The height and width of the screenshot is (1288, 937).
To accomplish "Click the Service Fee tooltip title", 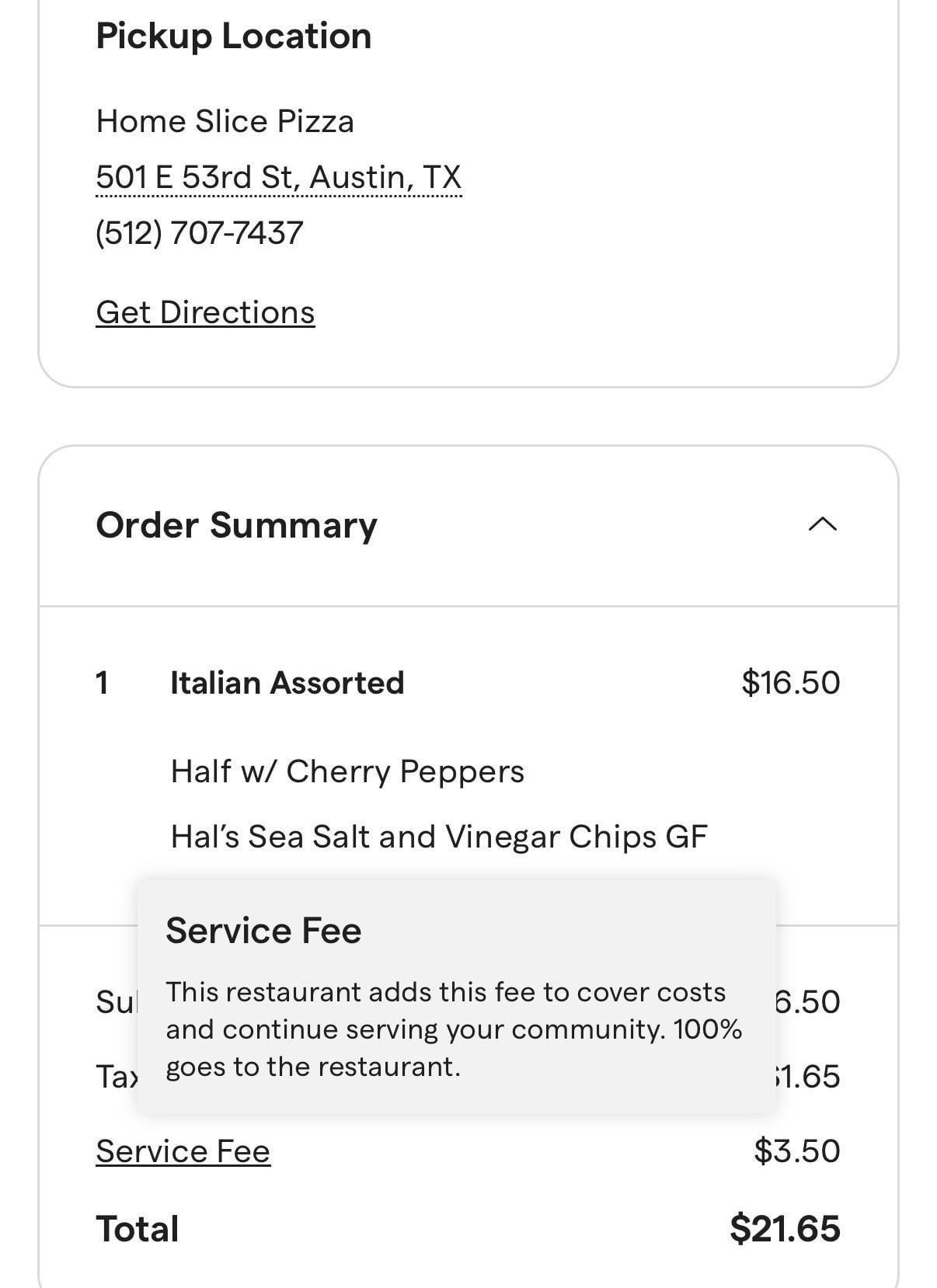I will 263,931.
